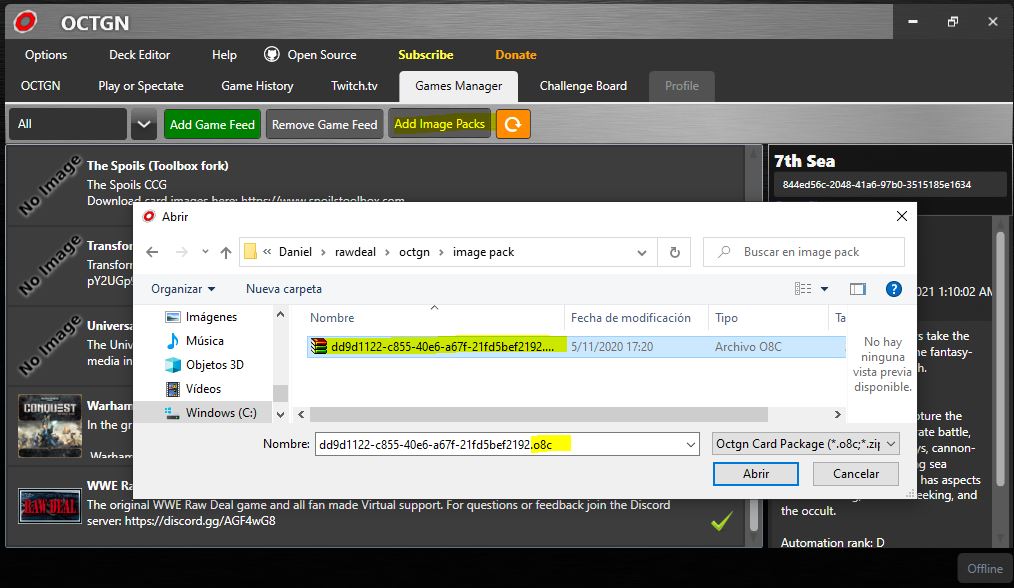Click the Add Image Packs button
Viewport: 1014px width, 588px height.
coord(440,124)
